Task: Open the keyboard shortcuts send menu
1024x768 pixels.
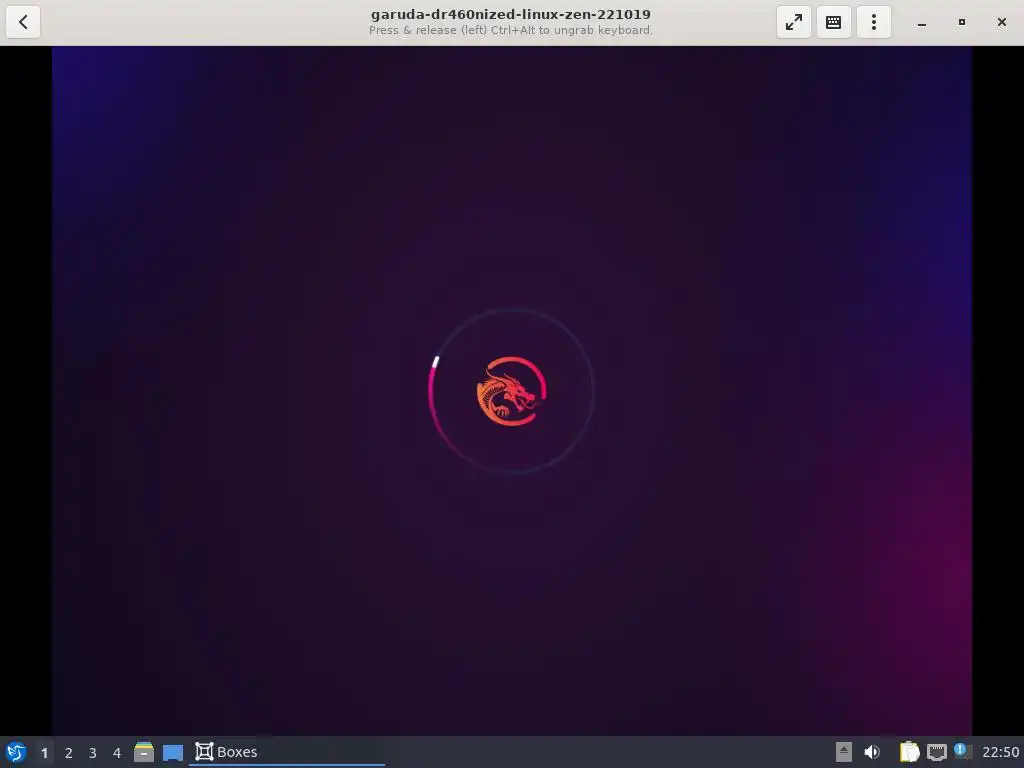Action: tap(833, 22)
